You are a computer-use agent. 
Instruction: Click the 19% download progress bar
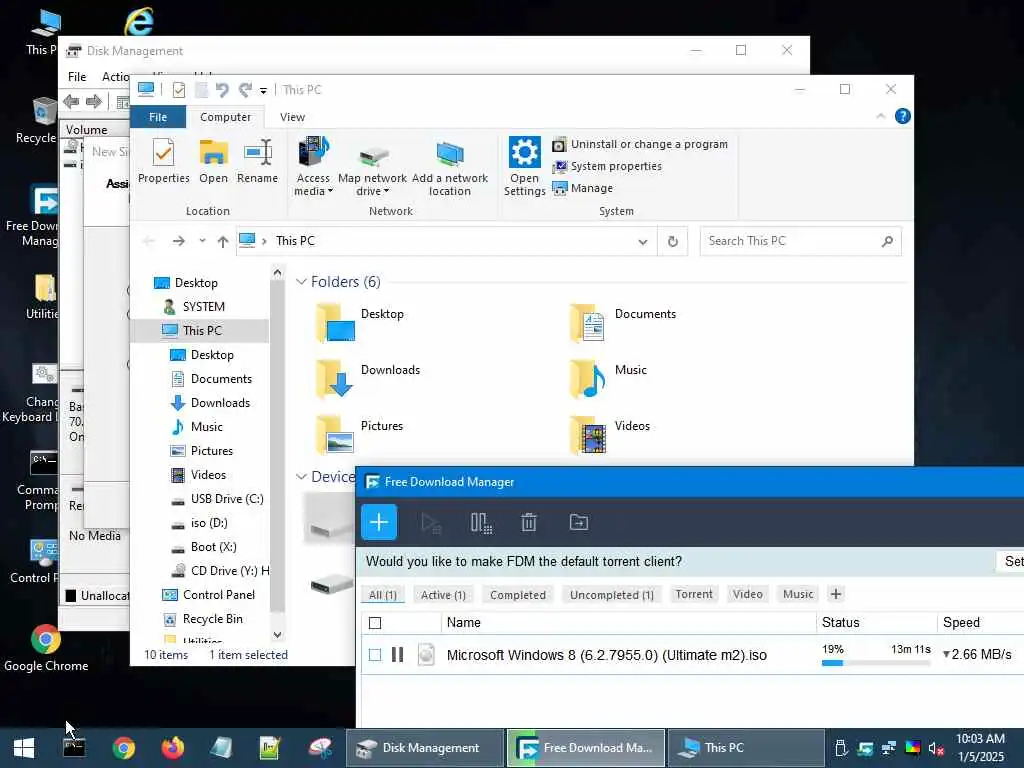coord(875,663)
